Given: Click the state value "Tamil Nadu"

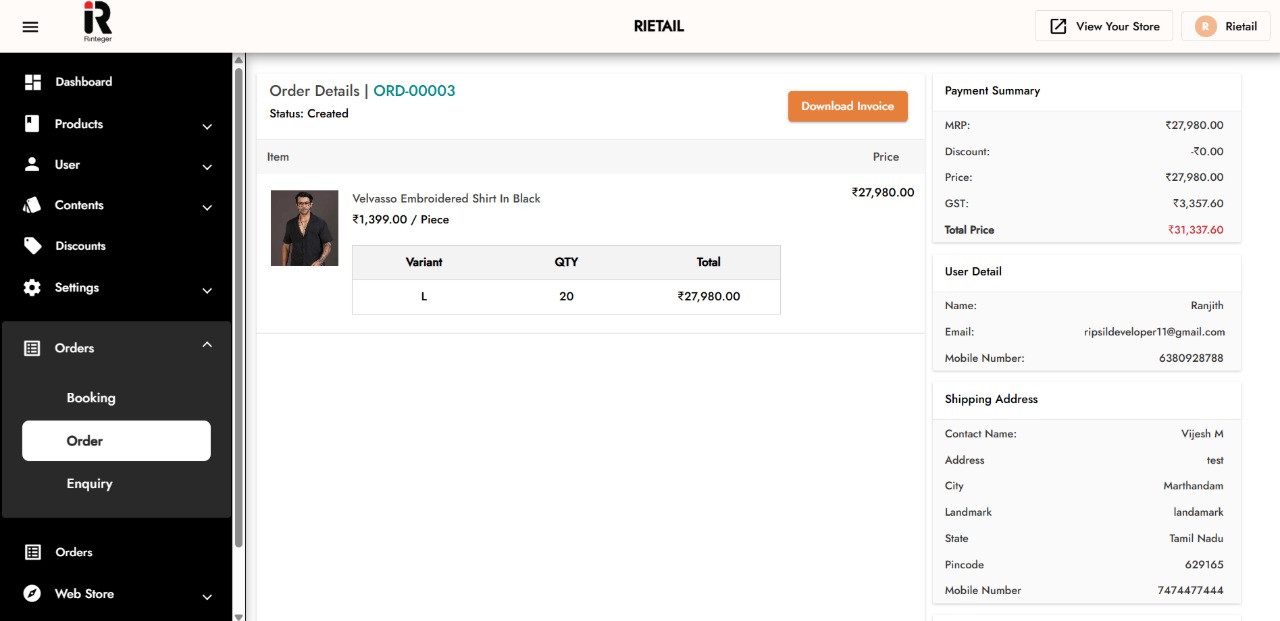Looking at the screenshot, I should pyautogui.click(x=1196, y=538).
